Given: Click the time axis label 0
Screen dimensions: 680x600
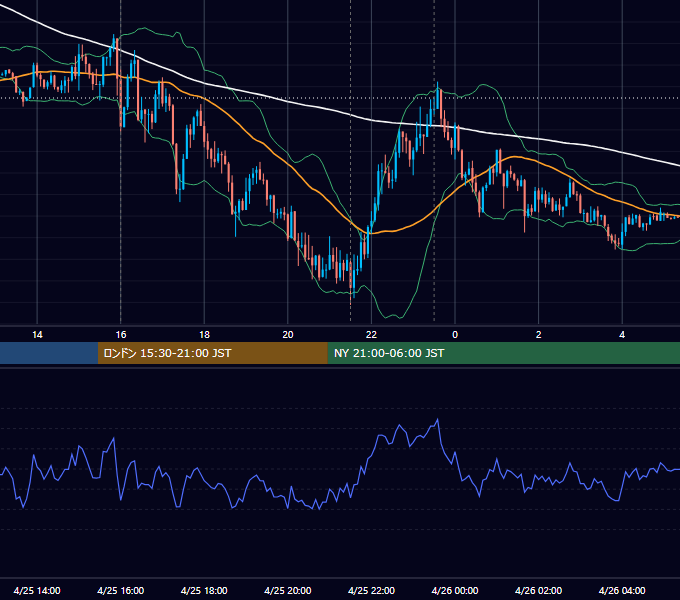Looking at the screenshot, I should pos(455,335).
